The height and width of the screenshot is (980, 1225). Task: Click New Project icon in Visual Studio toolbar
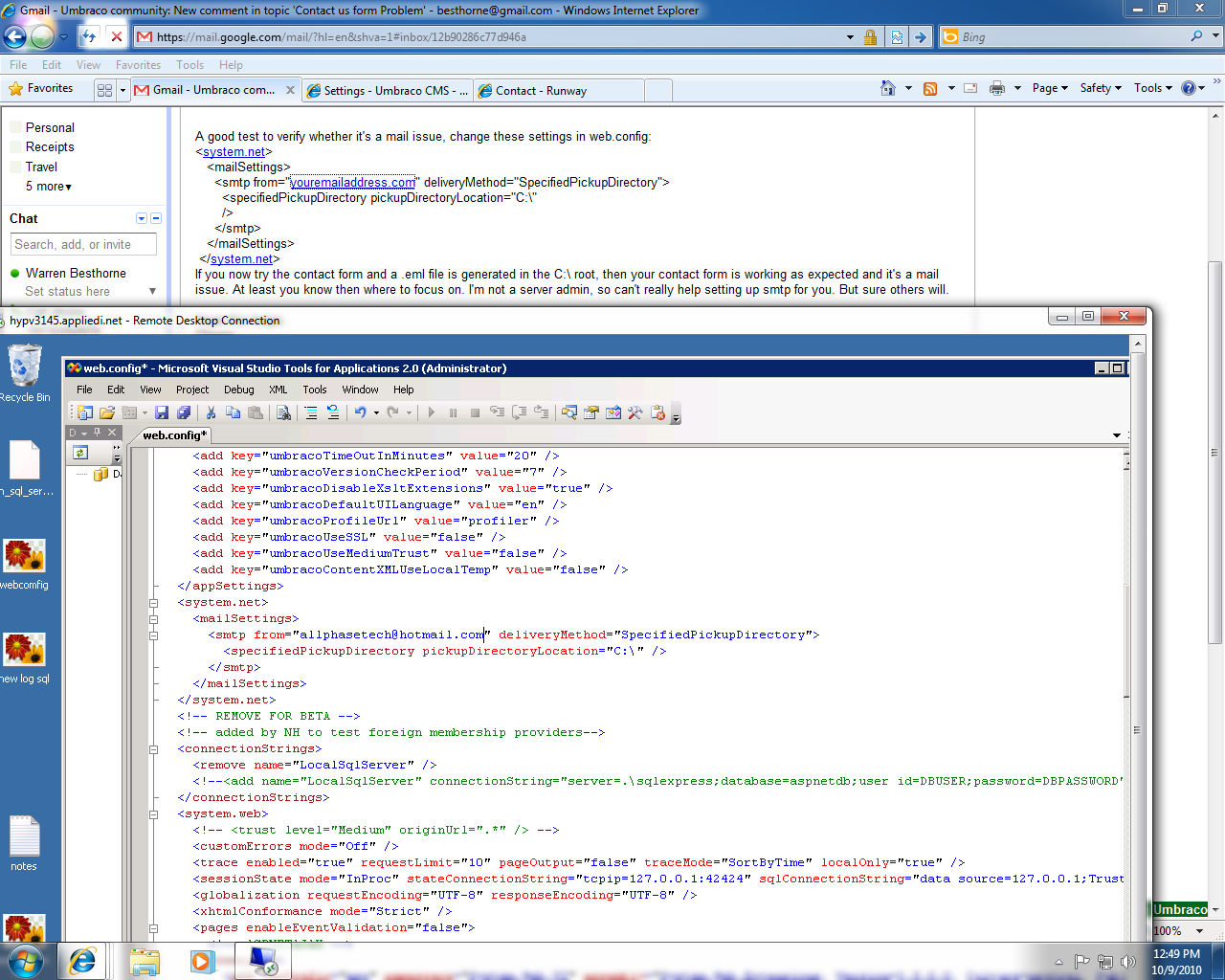(85, 412)
